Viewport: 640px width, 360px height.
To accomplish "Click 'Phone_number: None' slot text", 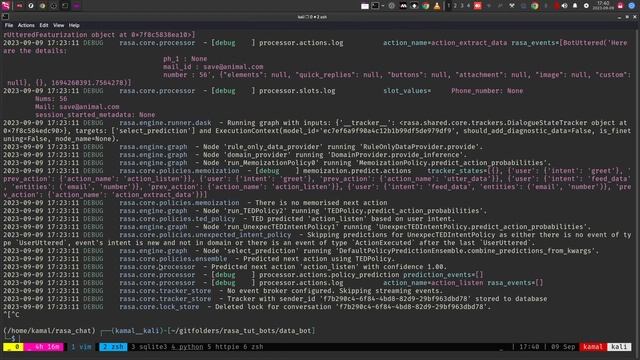I will (487, 91).
